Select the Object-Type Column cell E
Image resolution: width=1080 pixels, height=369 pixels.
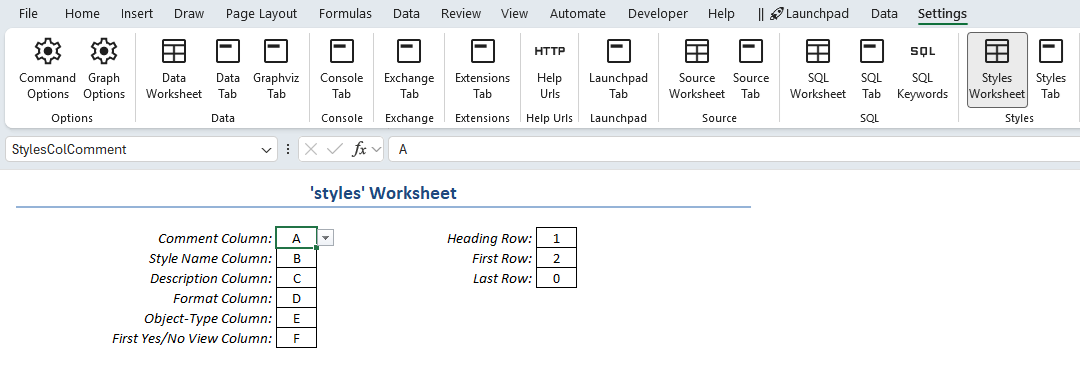click(x=296, y=319)
